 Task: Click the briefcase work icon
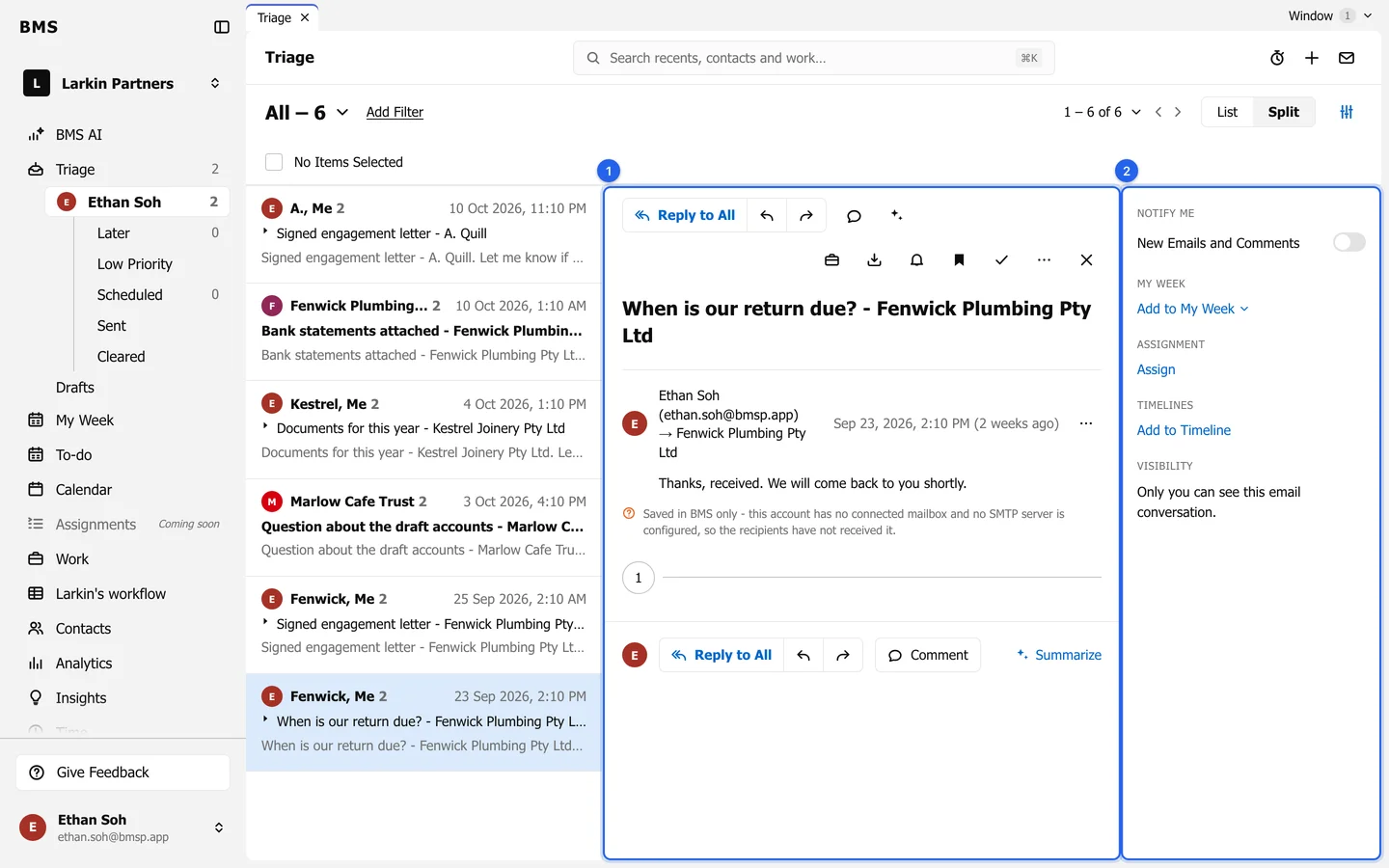[831, 260]
